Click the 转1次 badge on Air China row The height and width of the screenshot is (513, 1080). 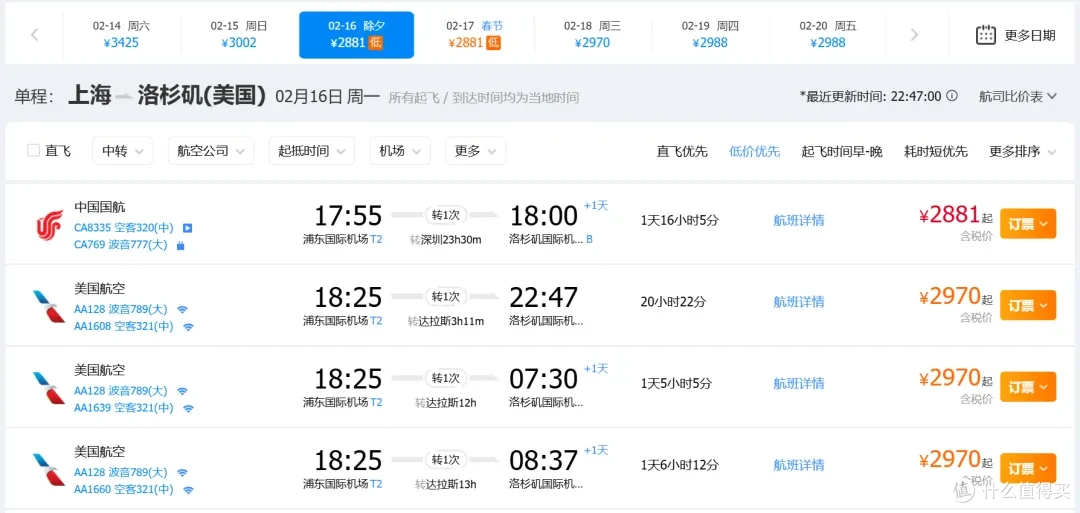445,215
